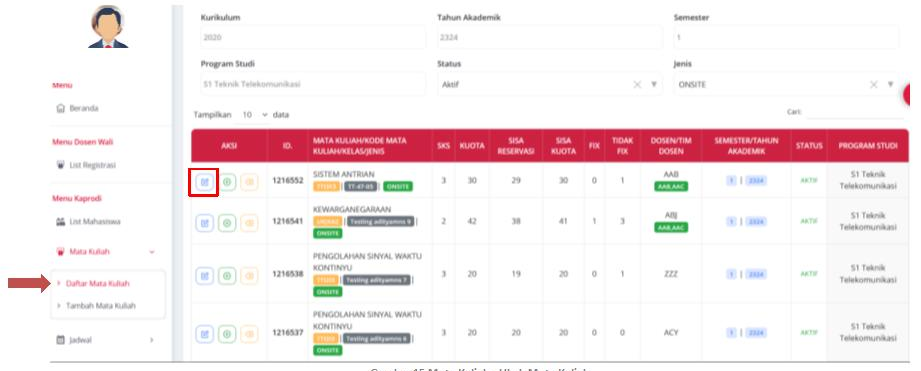Viewport: 921px width, 371px height.
Task: Click the DOSEN/TIM DOSEN column header
Action: click(671, 146)
